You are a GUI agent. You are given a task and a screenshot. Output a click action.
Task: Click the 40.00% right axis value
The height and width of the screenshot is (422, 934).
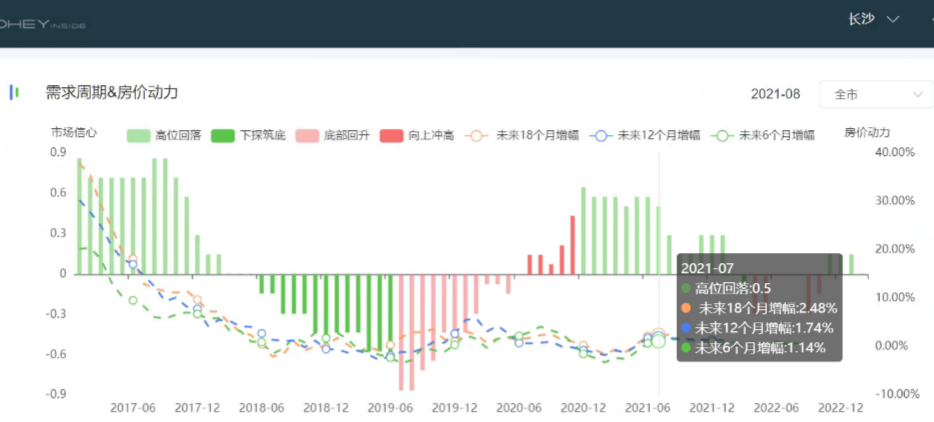tap(895, 152)
